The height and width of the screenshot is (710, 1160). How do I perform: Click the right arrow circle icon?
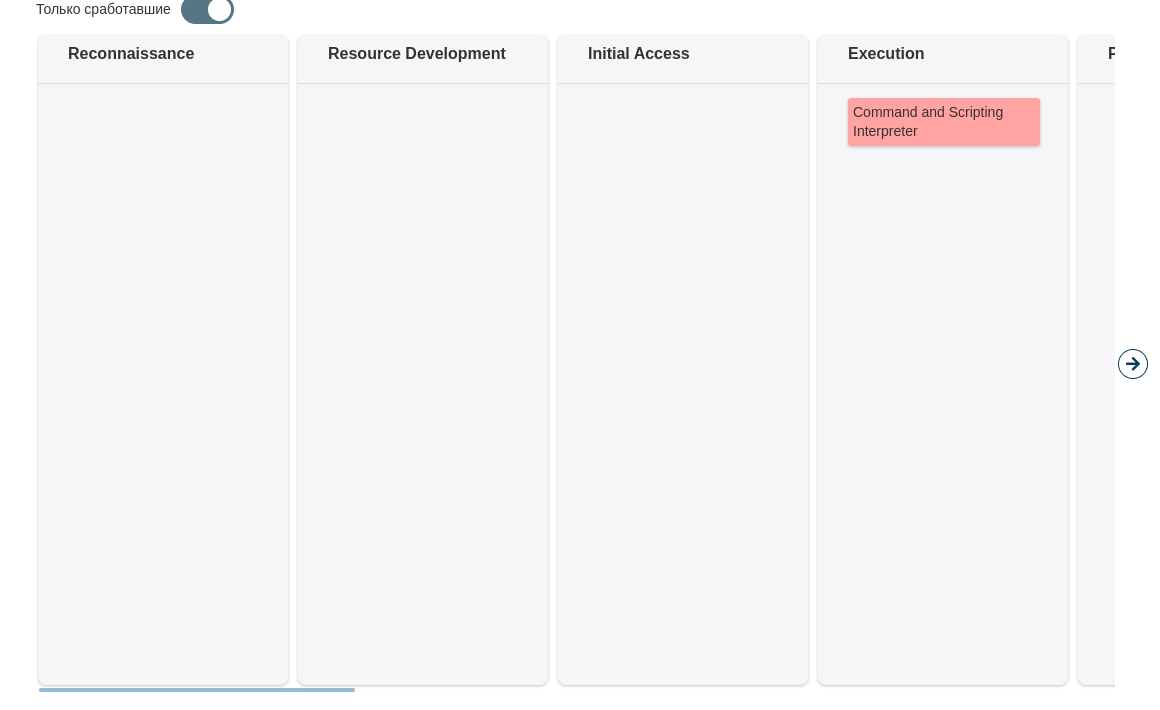pyautogui.click(x=1133, y=364)
